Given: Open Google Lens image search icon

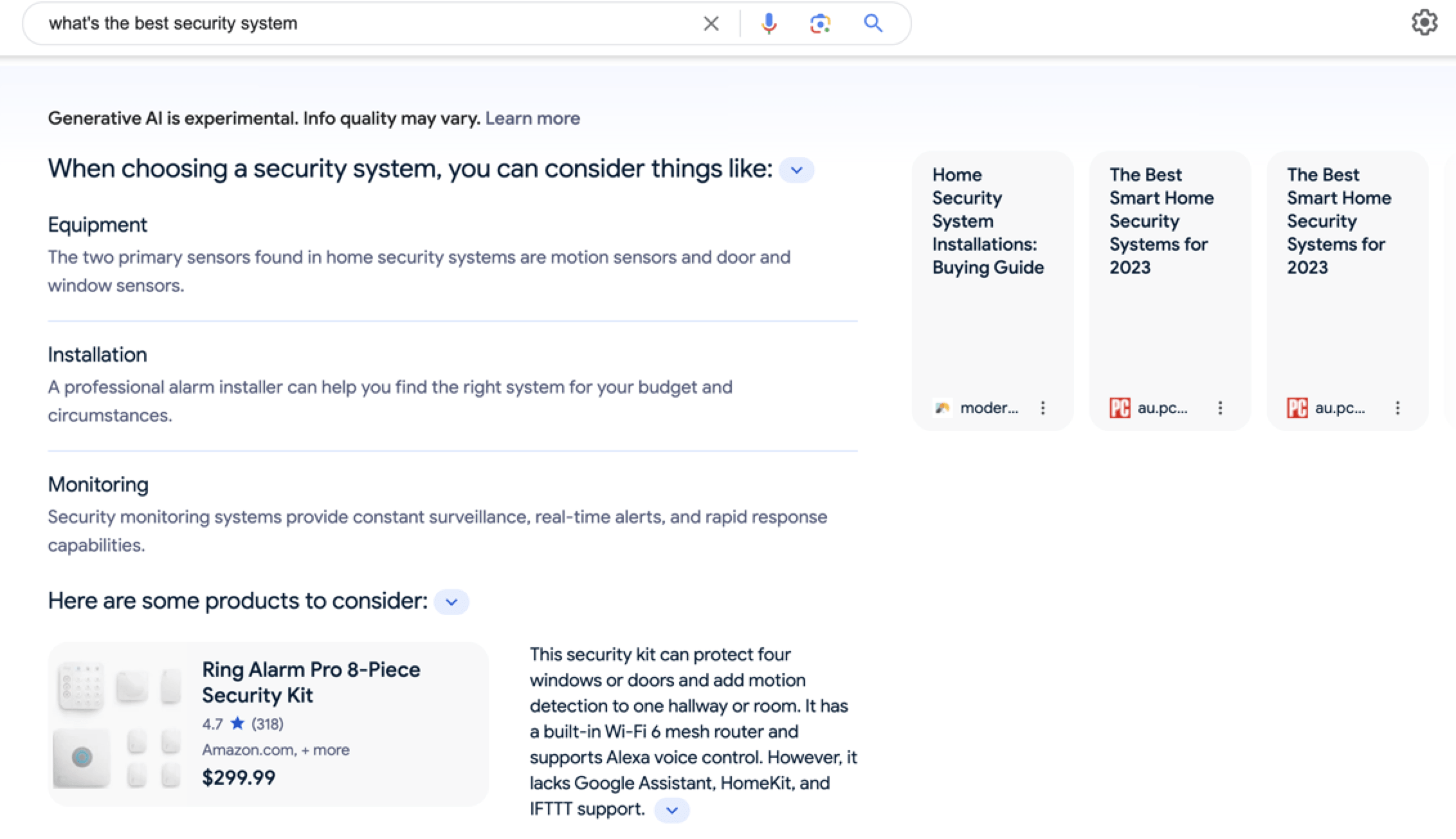Looking at the screenshot, I should (820, 24).
